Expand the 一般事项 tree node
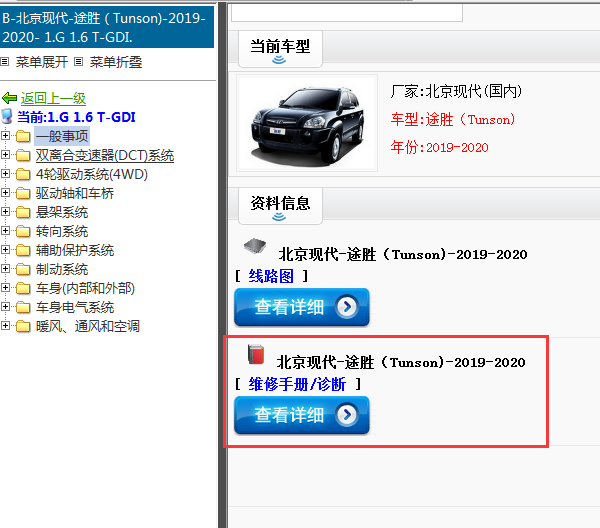 pos(5,135)
